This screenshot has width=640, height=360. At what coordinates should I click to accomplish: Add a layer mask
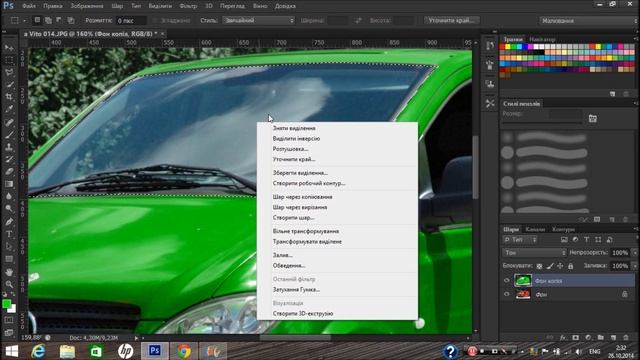tap(576, 338)
